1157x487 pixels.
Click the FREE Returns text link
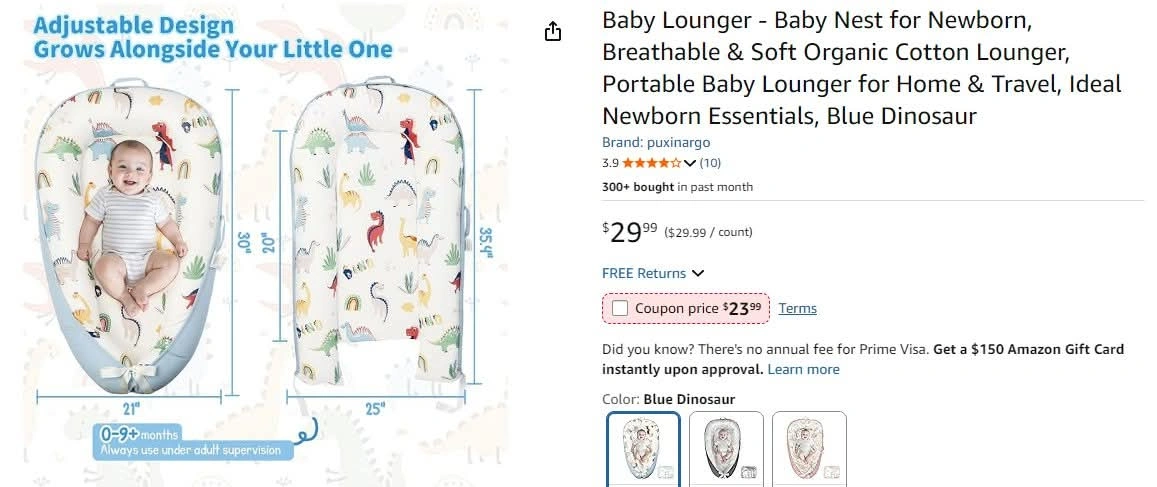[644, 273]
